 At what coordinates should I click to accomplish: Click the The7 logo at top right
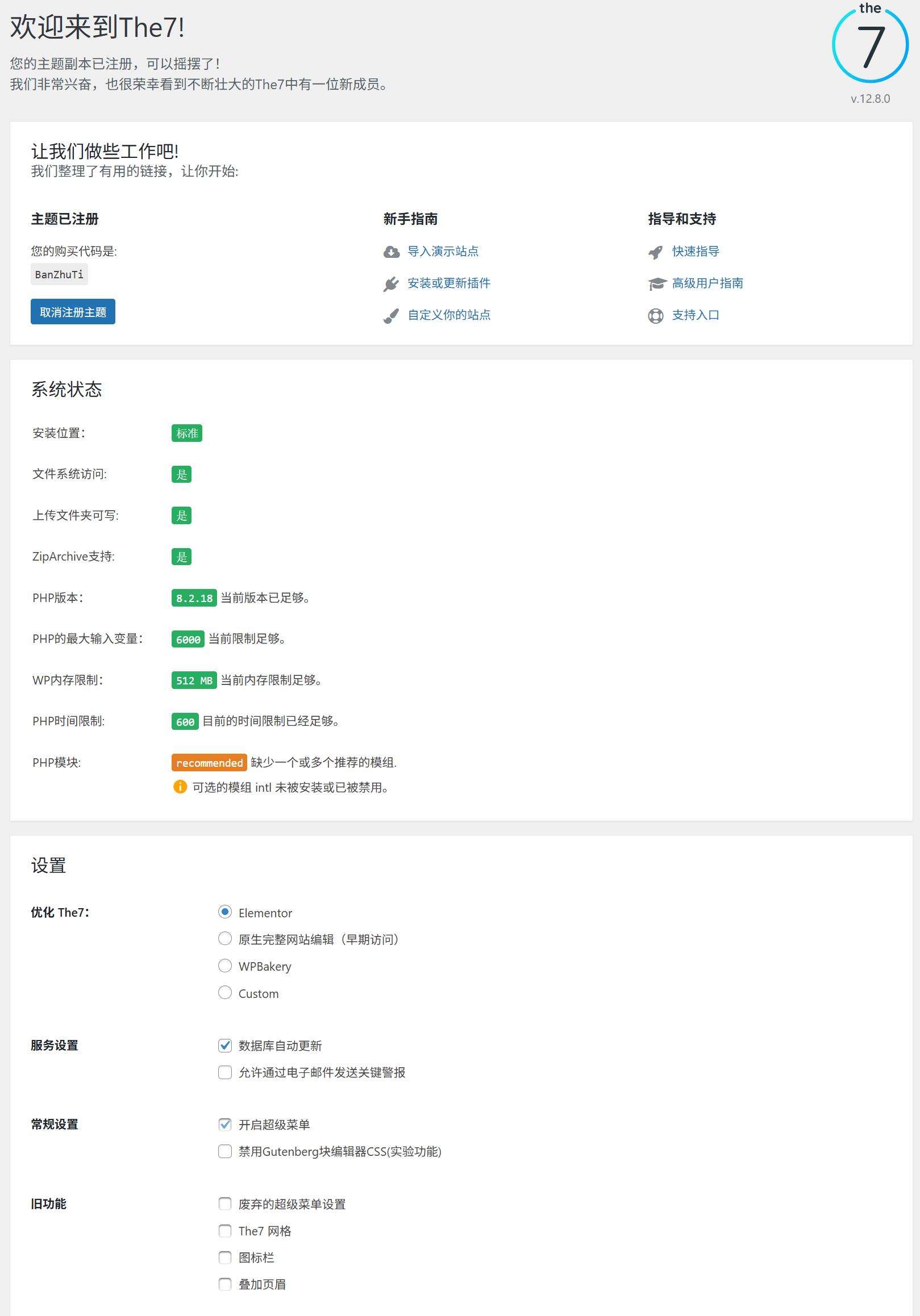pyautogui.click(x=870, y=43)
